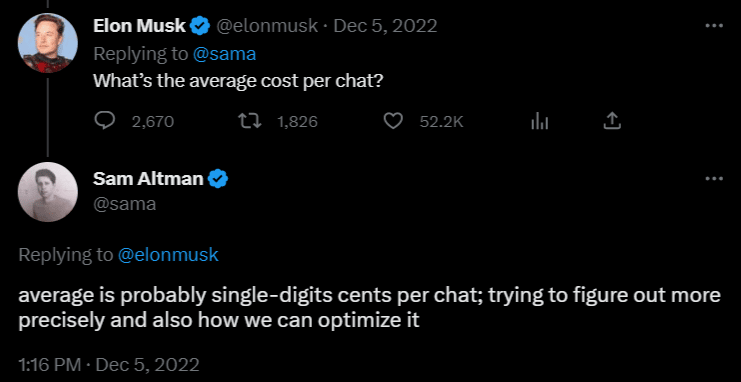Click the @sama handle under Sam Altman

(124, 204)
